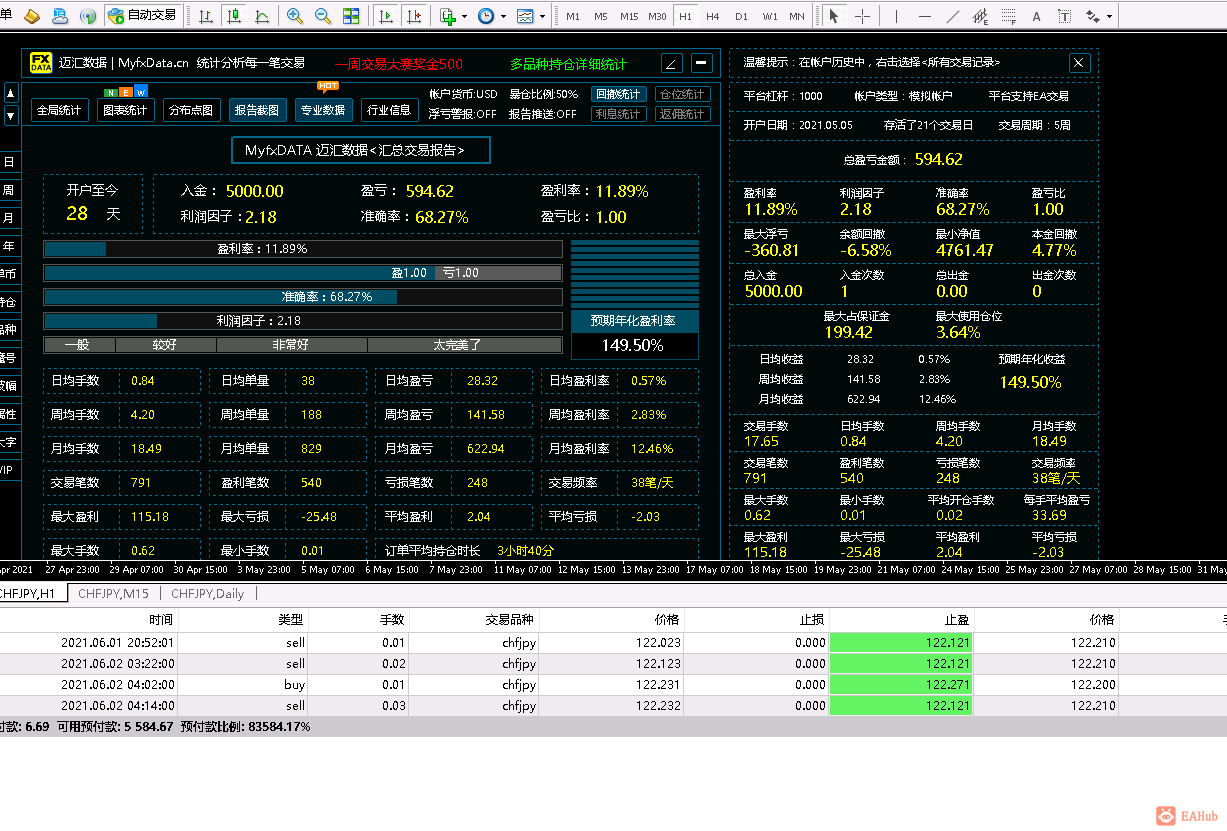Select the Fibonacci retracement tool
Screen dimensions: 1227x831
click(x=1009, y=16)
